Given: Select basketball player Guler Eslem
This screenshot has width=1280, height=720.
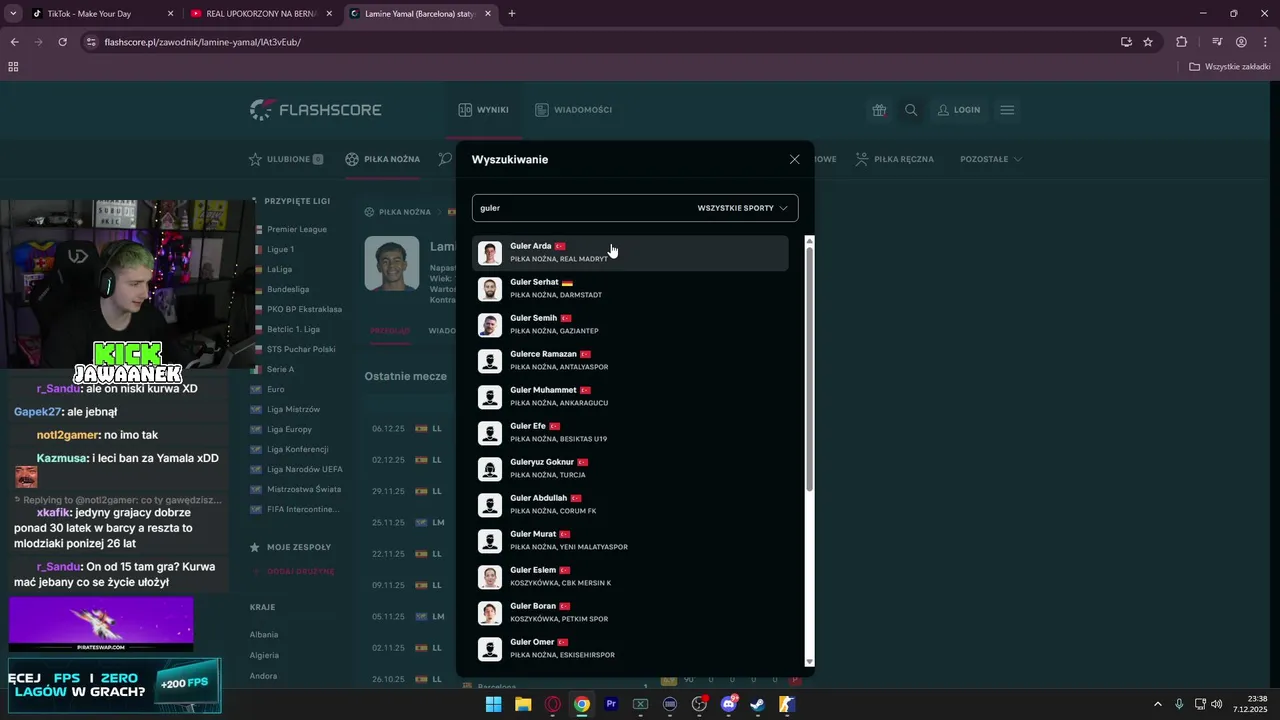Looking at the screenshot, I should pos(630,577).
